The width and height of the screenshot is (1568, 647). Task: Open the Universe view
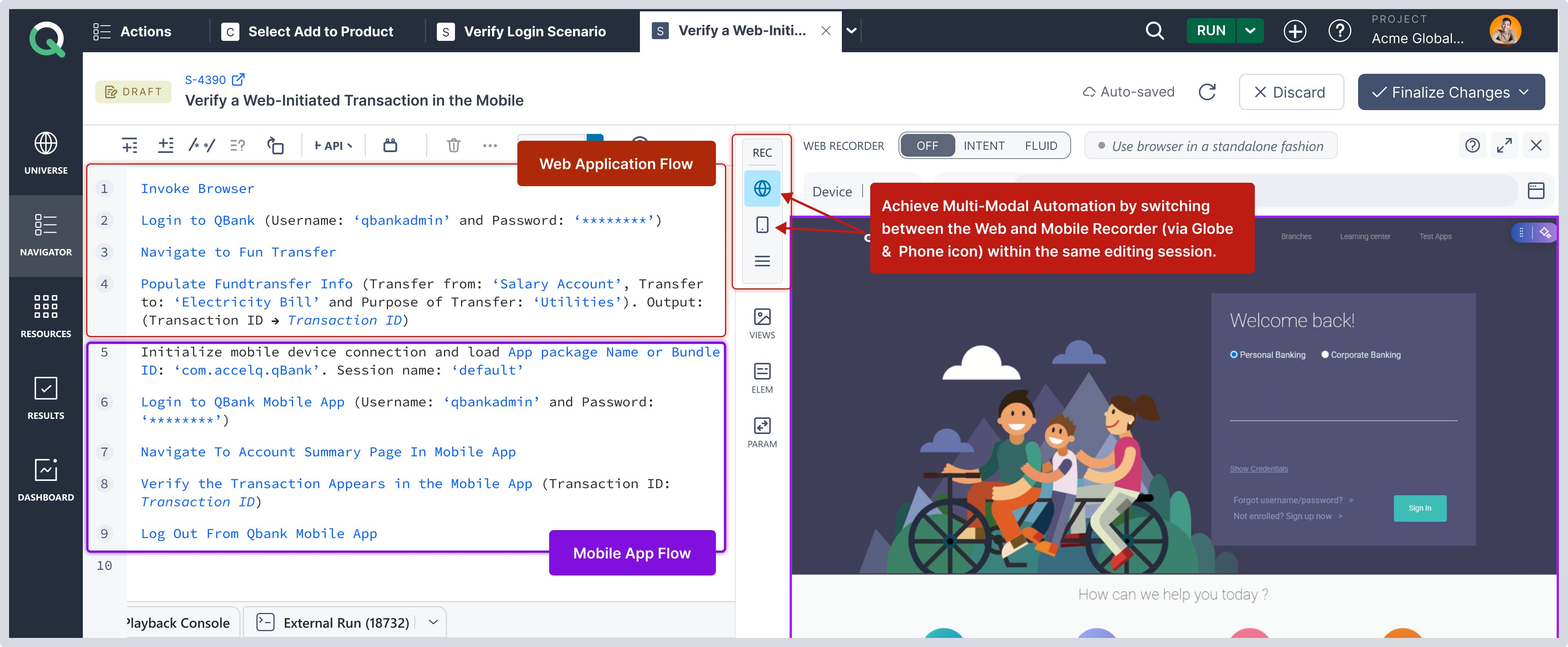click(46, 153)
